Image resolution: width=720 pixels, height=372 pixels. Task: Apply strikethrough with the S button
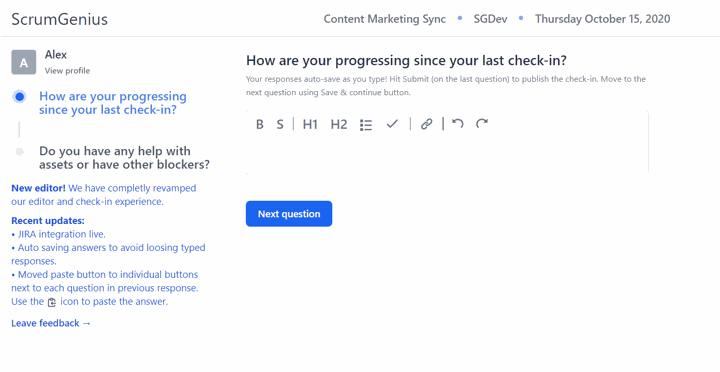[280, 124]
